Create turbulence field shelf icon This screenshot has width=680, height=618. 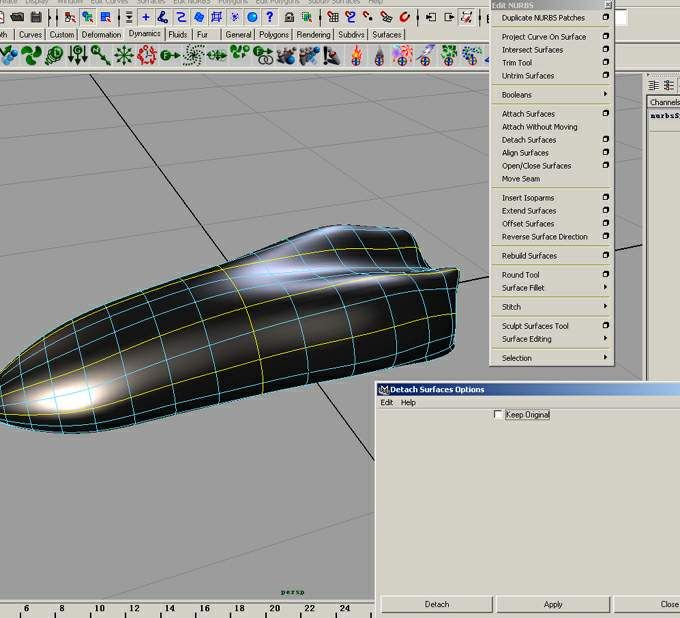tap(147, 56)
